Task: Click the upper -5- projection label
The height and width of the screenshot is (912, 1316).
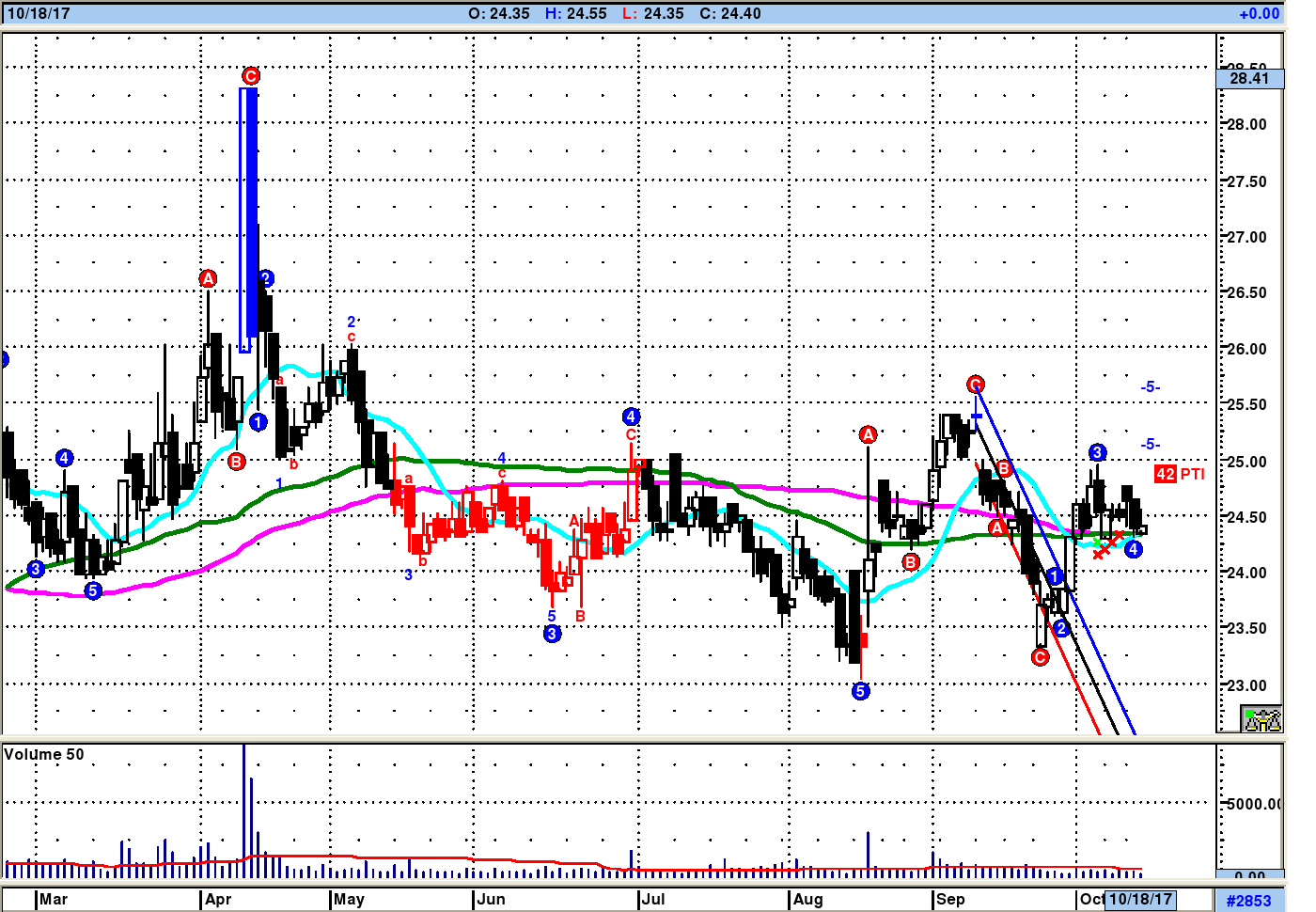Action: (1150, 387)
